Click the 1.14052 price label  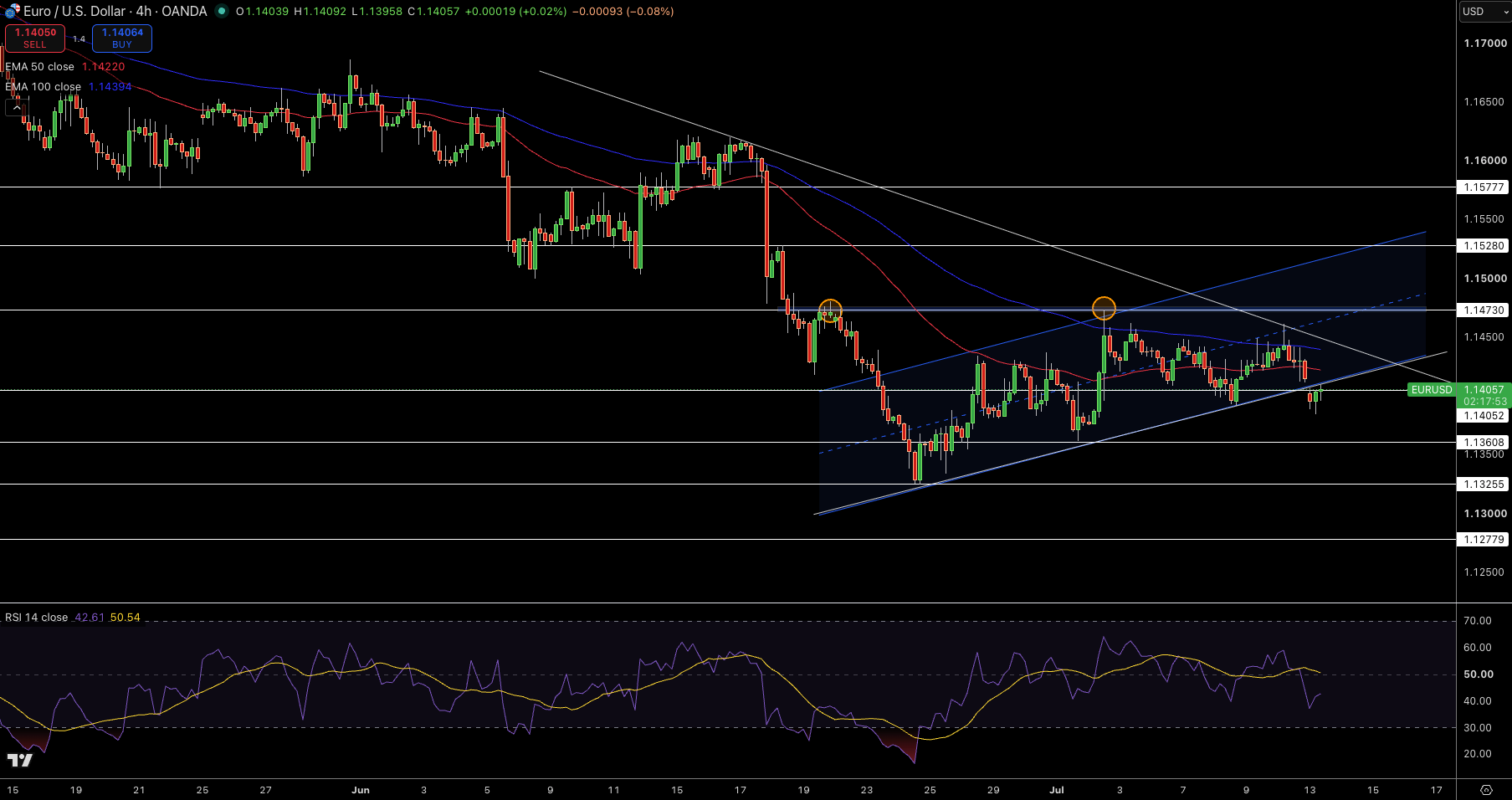click(1484, 416)
